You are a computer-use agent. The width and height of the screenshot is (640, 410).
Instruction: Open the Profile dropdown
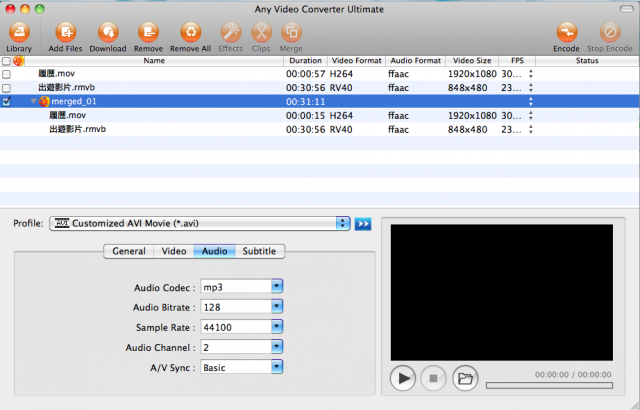pyautogui.click(x=200, y=224)
